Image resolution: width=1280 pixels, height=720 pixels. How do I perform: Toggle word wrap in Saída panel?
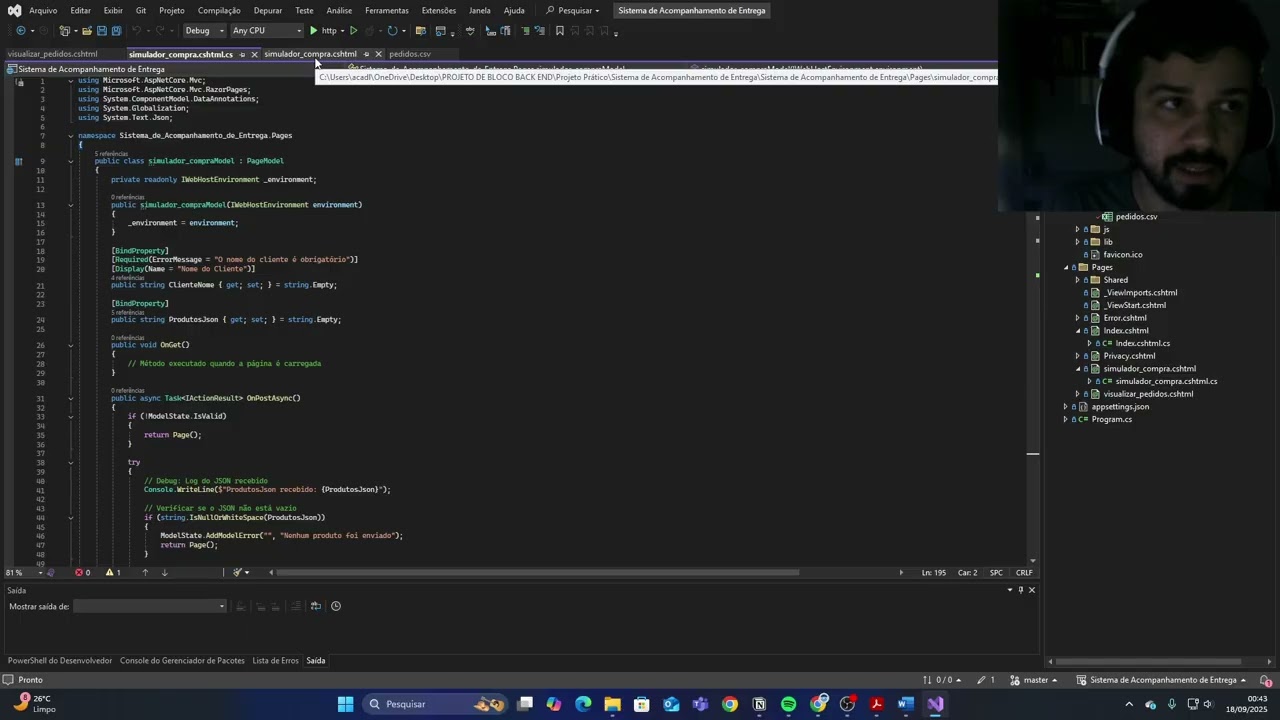[316, 606]
